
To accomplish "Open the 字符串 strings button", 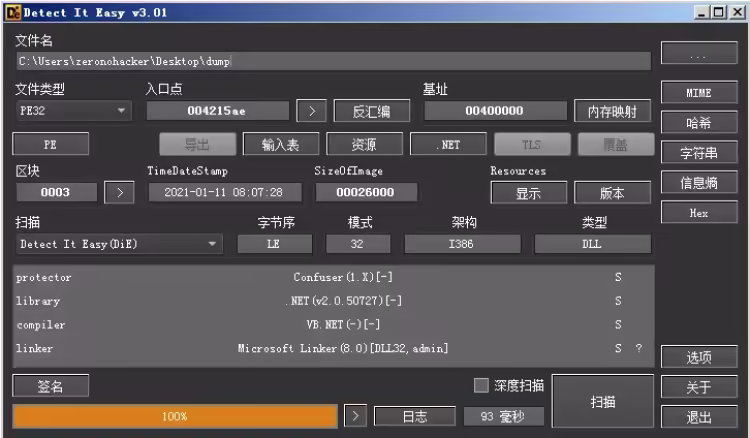I will (x=699, y=153).
